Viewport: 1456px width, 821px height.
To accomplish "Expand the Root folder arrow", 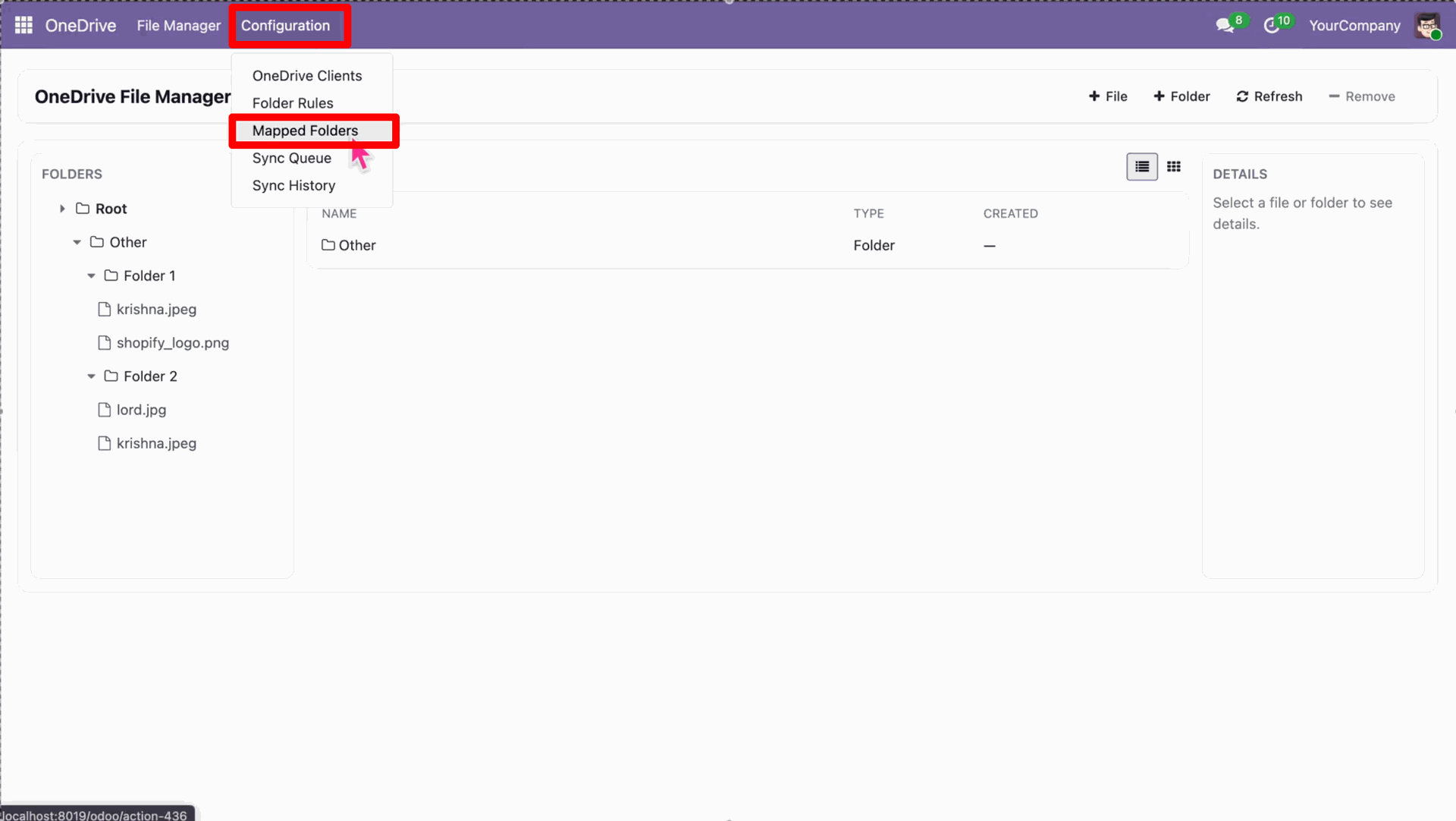I will pos(62,209).
